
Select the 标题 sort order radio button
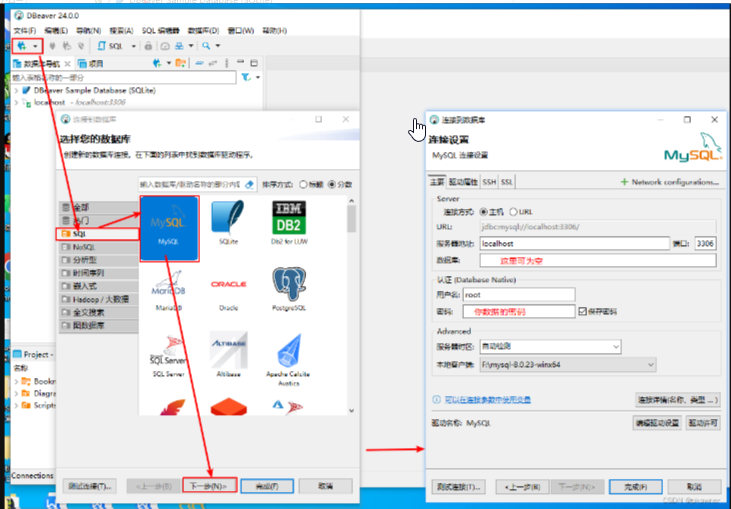[x=303, y=185]
